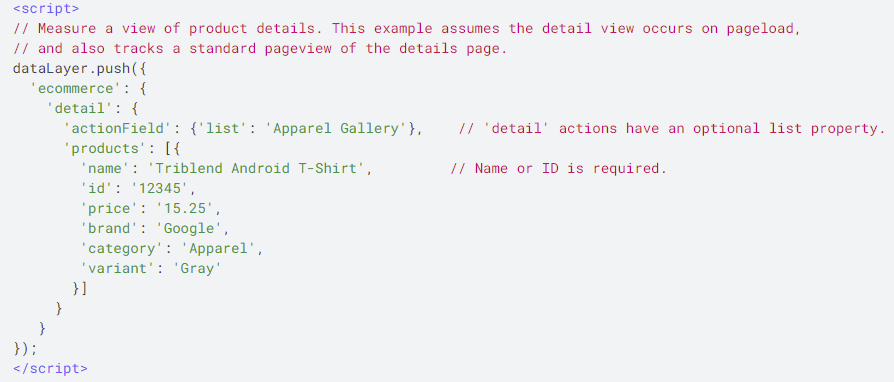The width and height of the screenshot is (894, 382).
Task: Click the 'Measure a view' comment line
Action: (x=407, y=29)
